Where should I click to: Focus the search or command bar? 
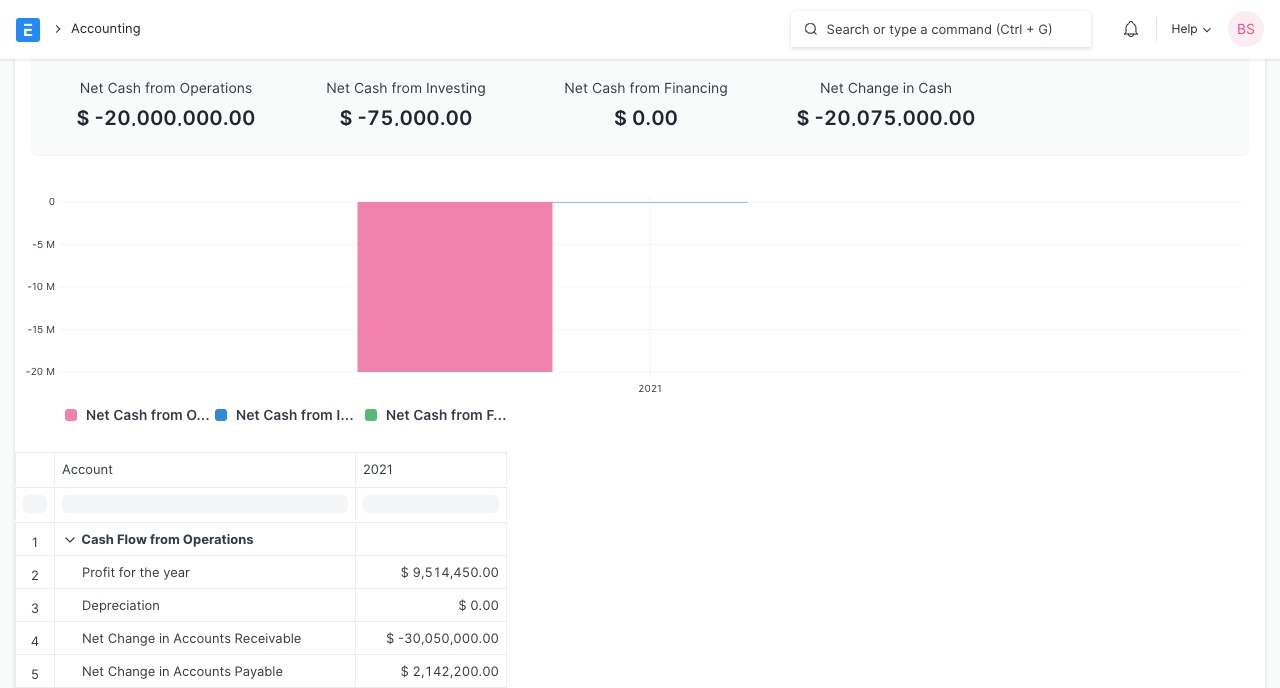point(940,29)
